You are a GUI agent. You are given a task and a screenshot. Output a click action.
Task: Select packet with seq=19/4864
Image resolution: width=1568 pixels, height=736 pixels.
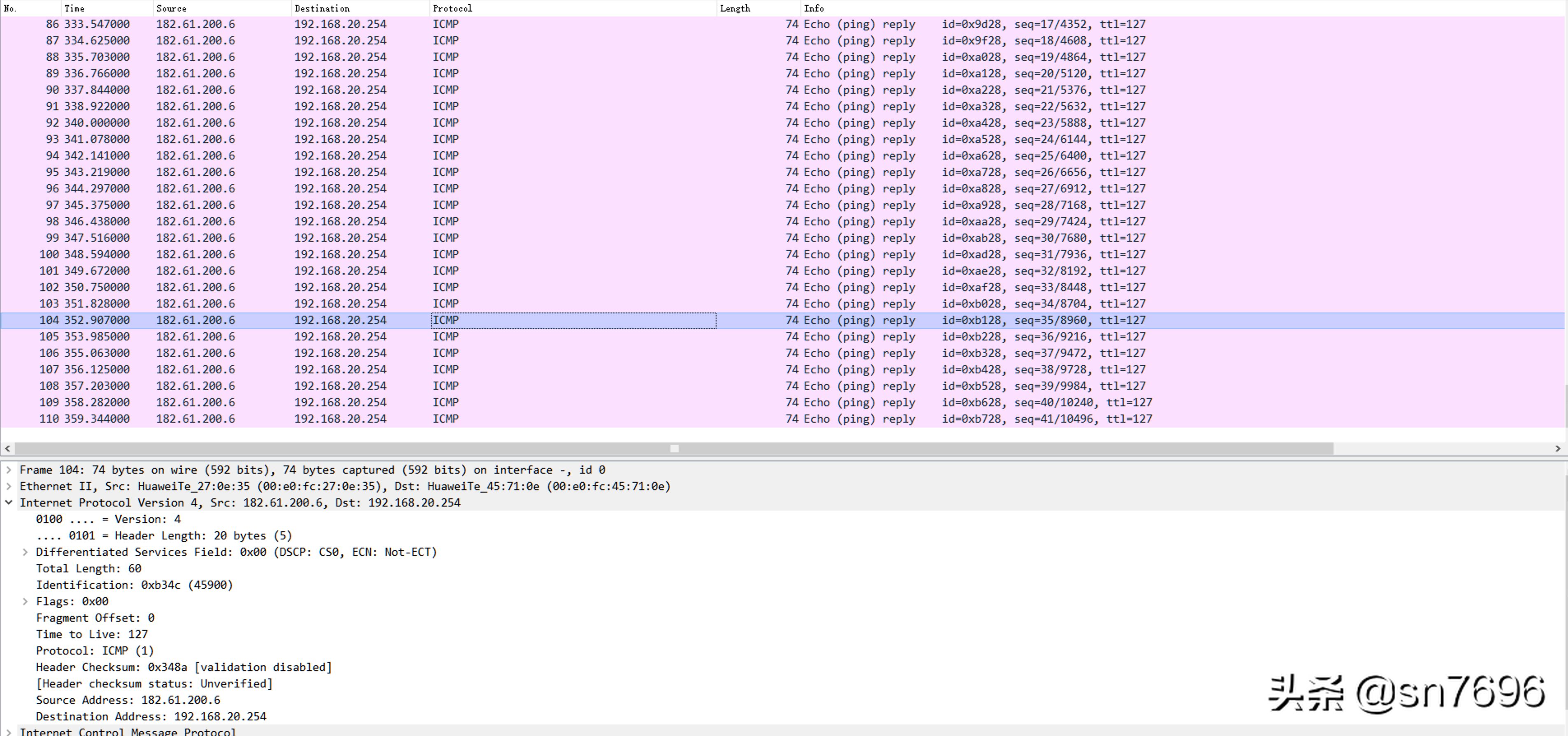[783, 57]
